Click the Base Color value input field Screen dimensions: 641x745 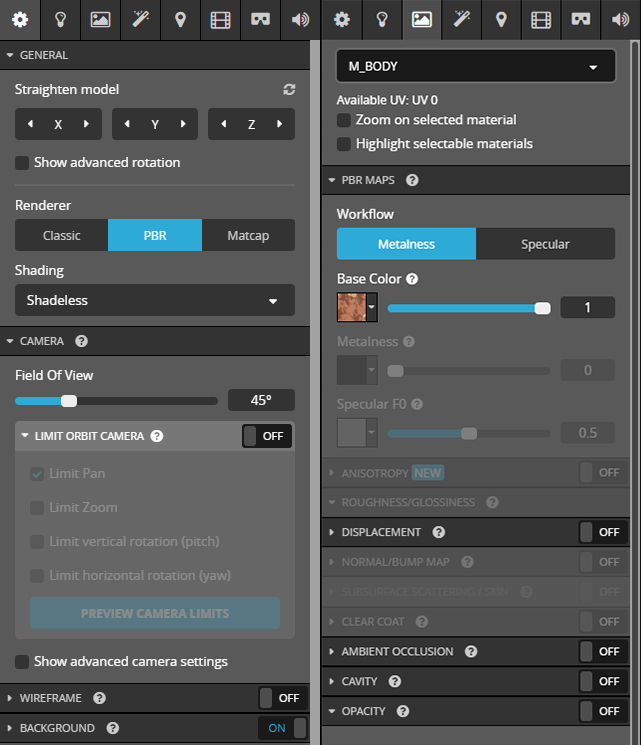pyautogui.click(x=587, y=308)
